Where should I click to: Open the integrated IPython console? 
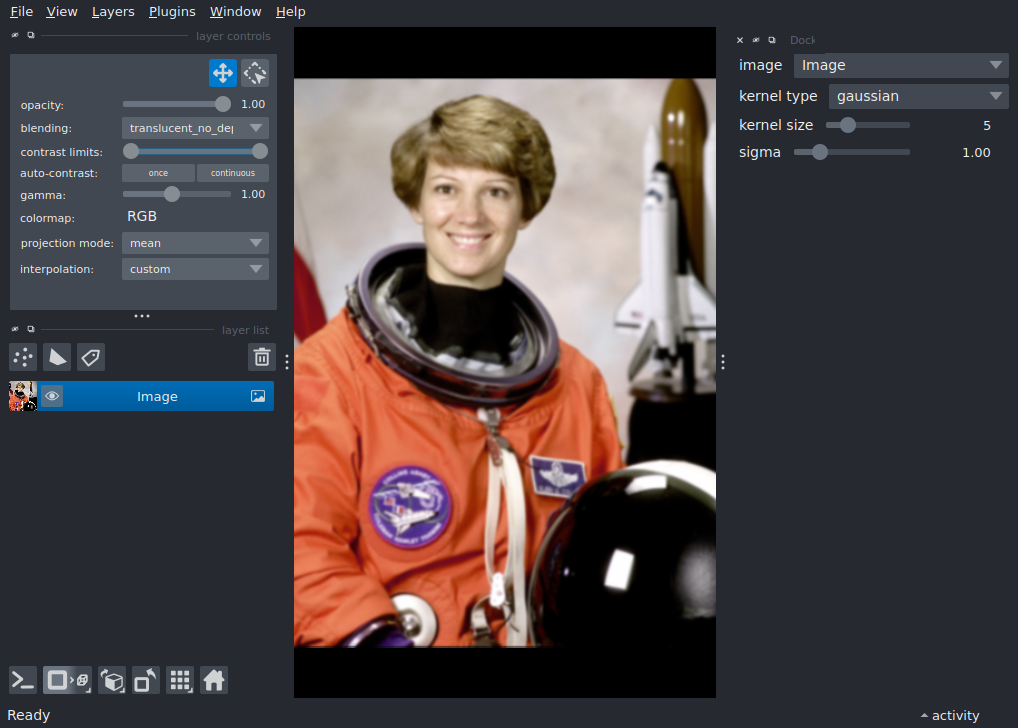(x=22, y=680)
